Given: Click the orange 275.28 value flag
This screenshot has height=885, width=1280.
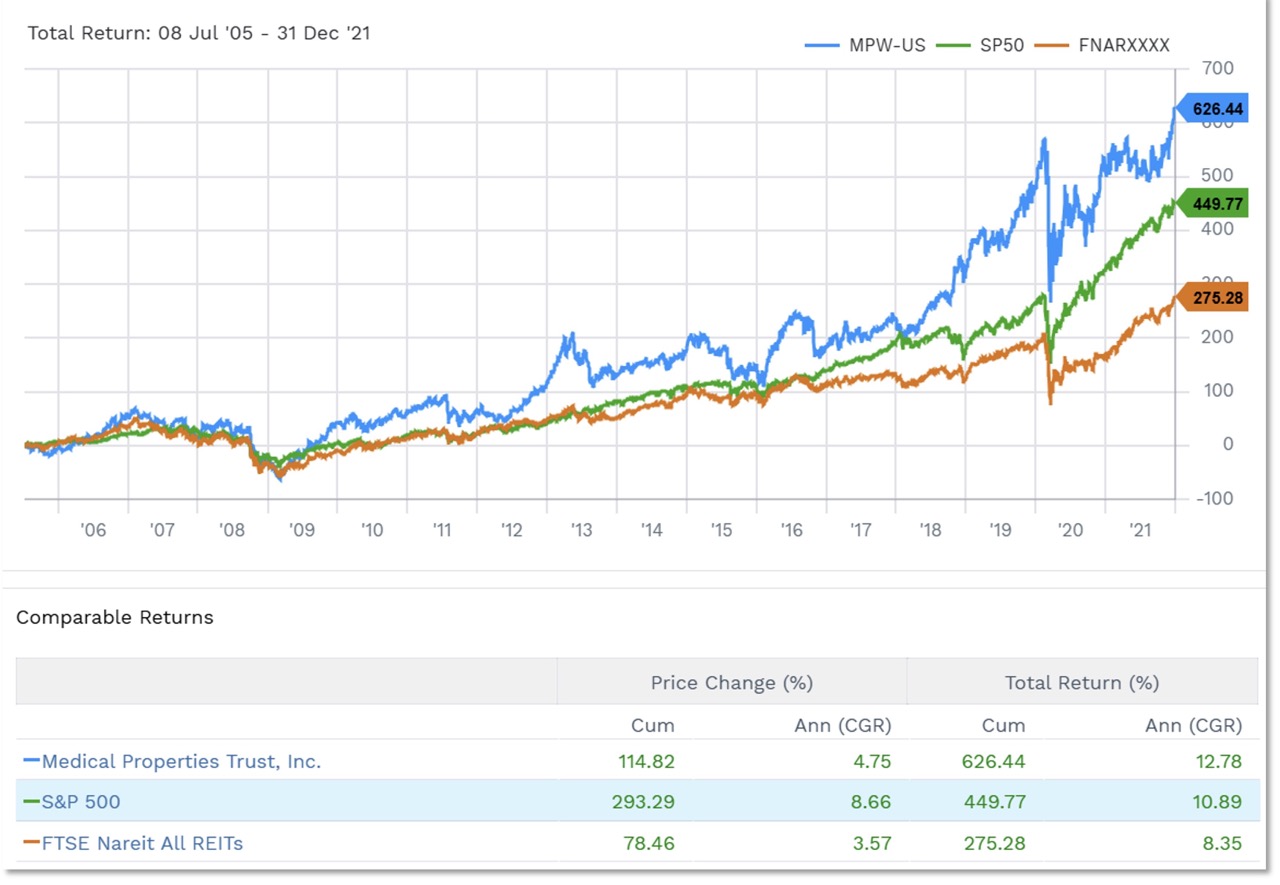Looking at the screenshot, I should point(1212,298).
